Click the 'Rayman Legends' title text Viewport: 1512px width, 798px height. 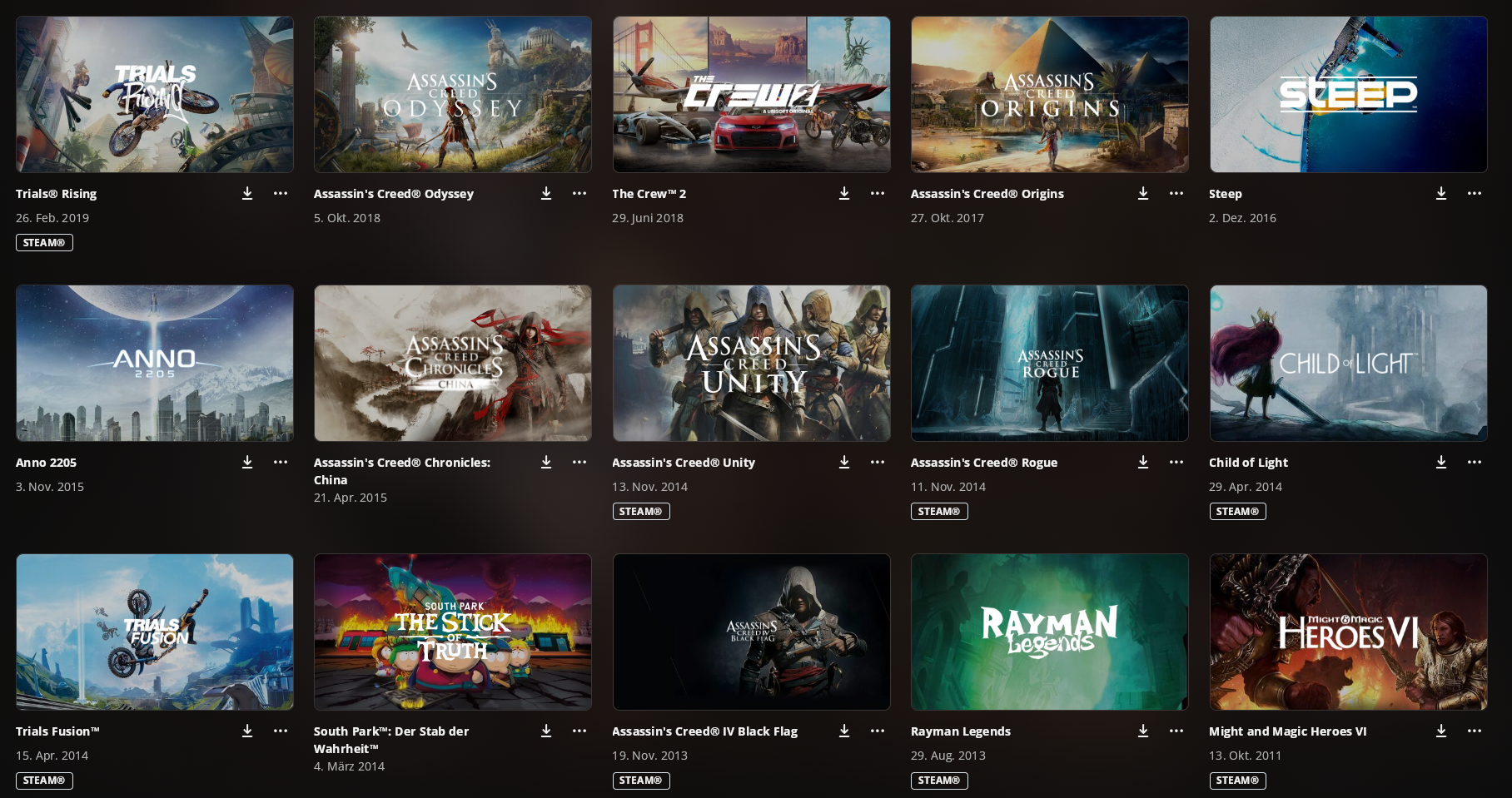[961, 731]
